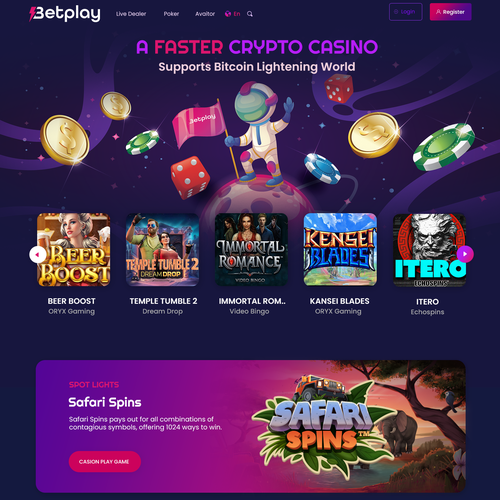Click the Betplay logo
The width and height of the screenshot is (500, 500).
point(65,14)
